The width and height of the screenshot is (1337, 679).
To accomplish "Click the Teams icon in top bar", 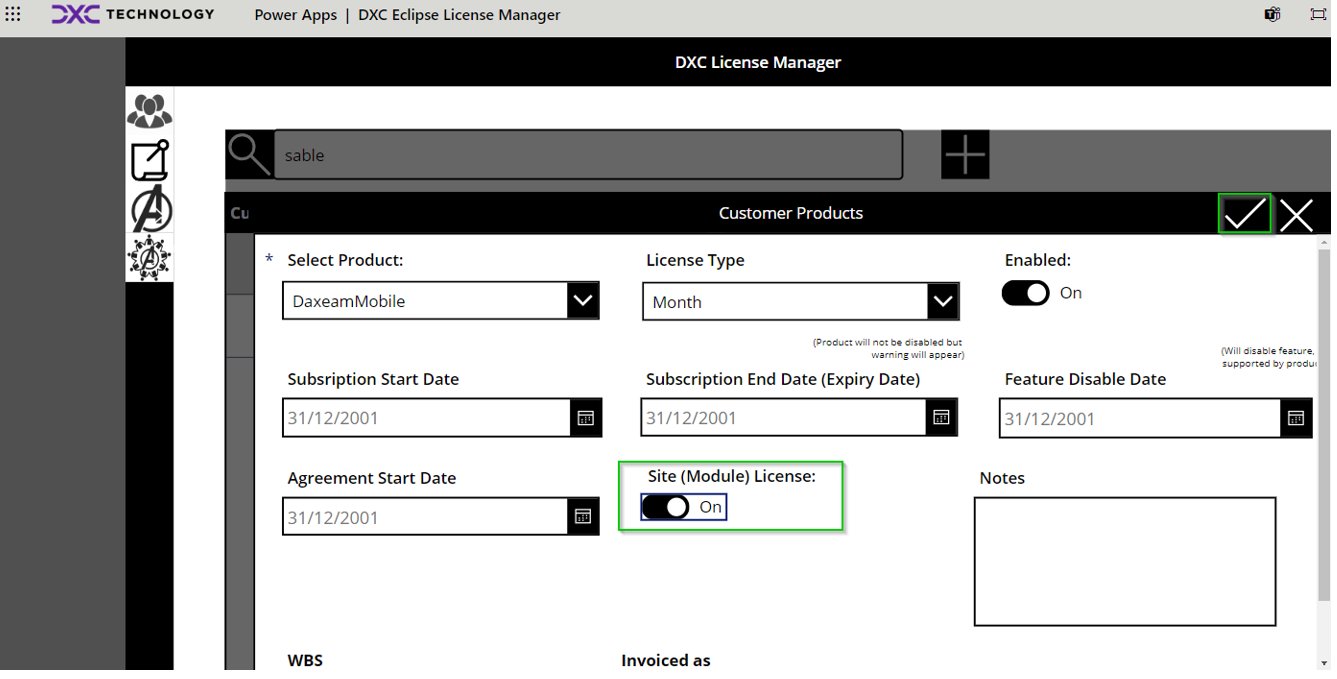I will (x=1272, y=14).
